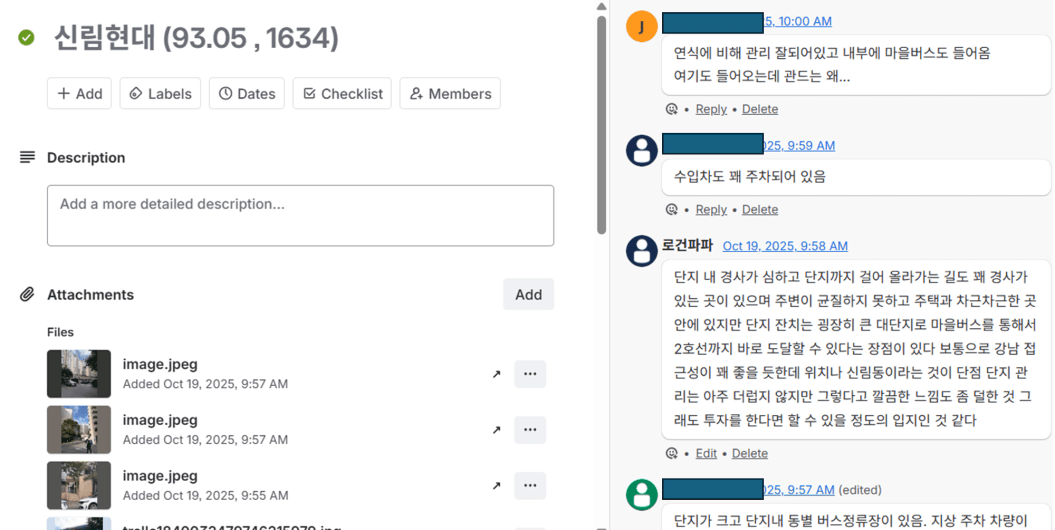Edit the 로건파파 comment

click(x=706, y=453)
